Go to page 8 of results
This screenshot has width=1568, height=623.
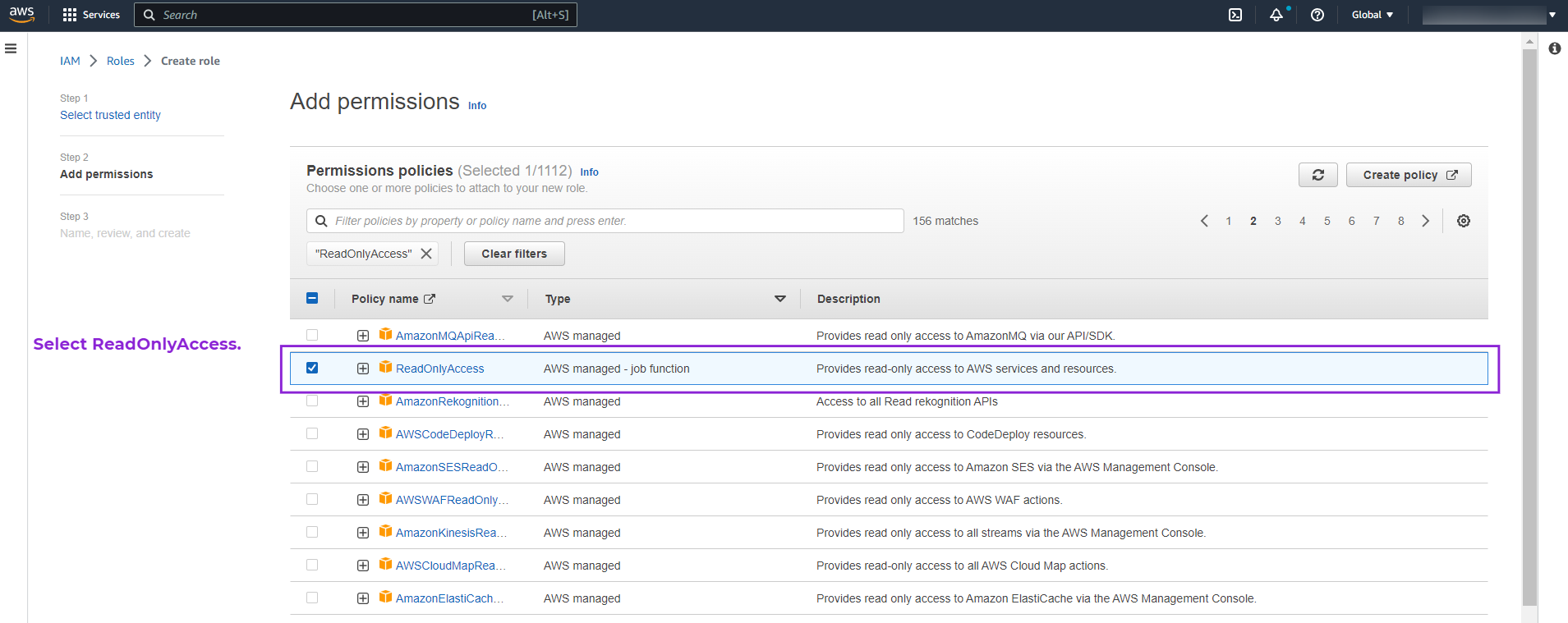[x=1401, y=221]
